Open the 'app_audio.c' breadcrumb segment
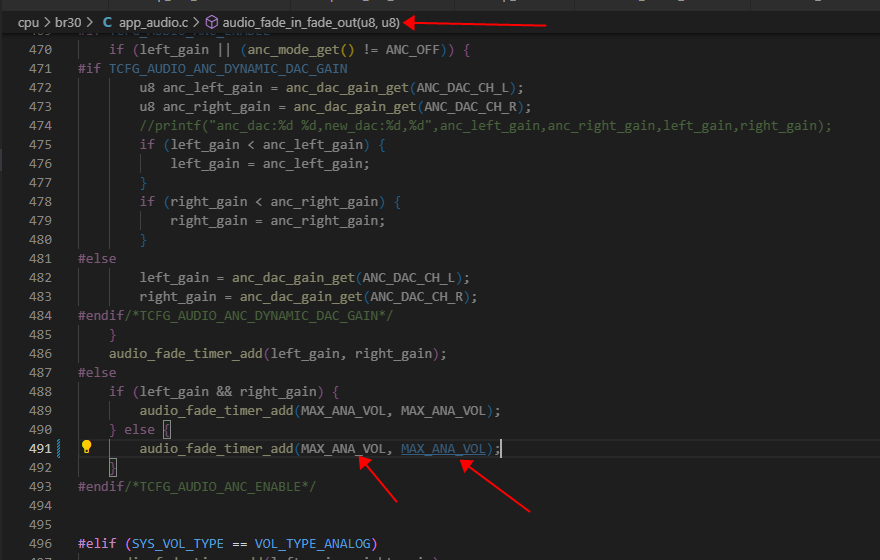 [153, 22]
